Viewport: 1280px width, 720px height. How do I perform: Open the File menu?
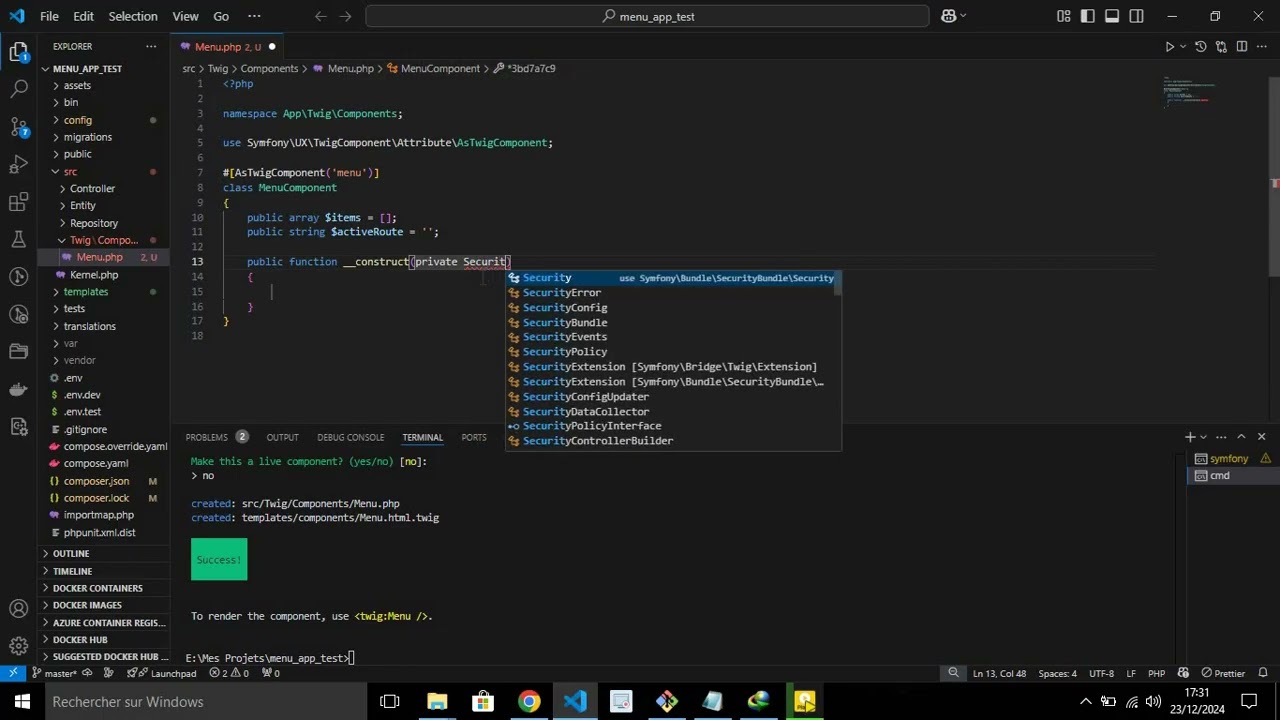coord(49,16)
